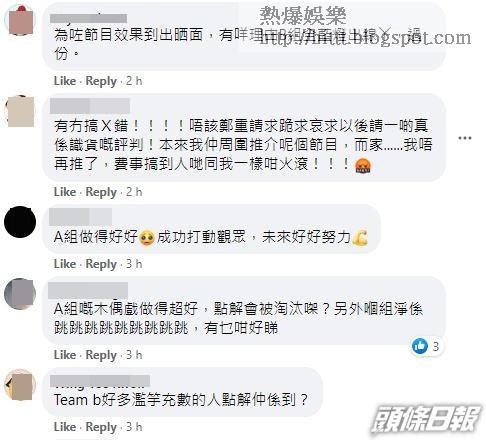Like the Team b comment
The image size is (486, 440).
65,427
